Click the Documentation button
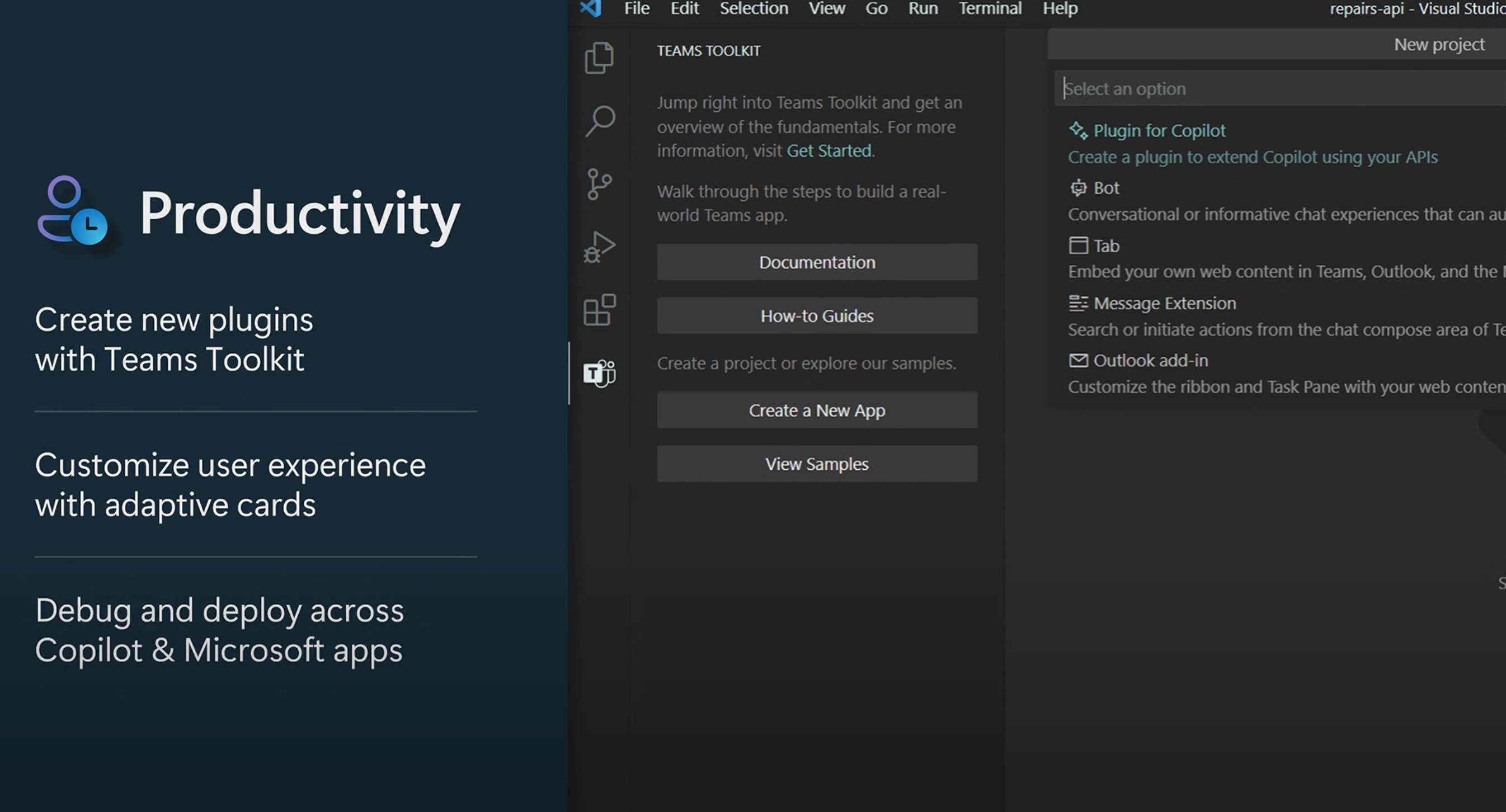1506x812 pixels. 817,262
